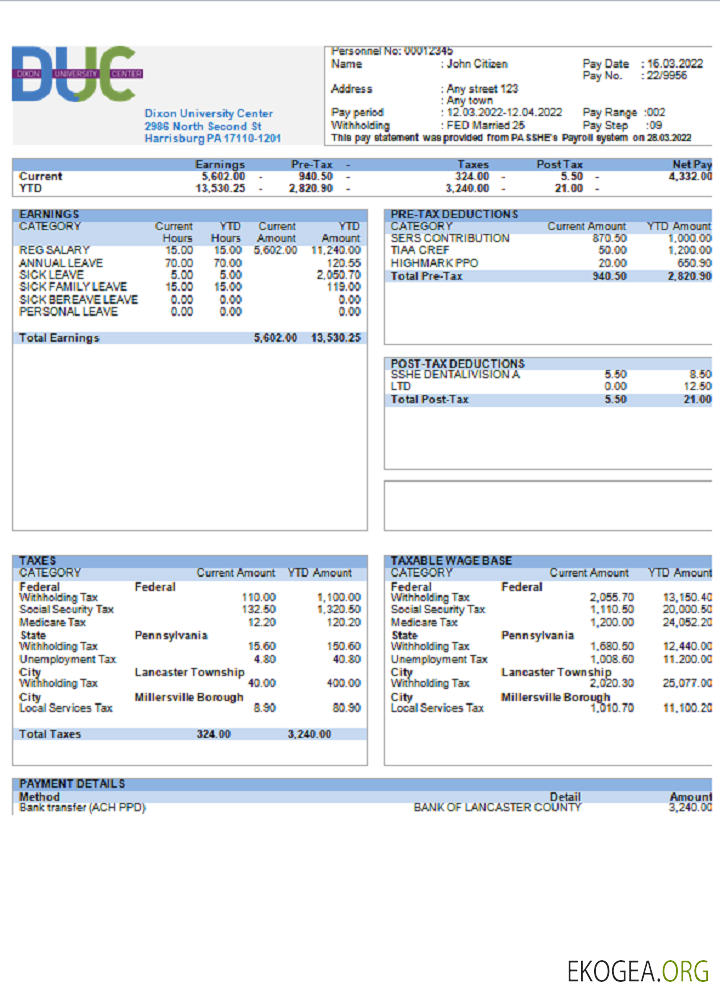Image resolution: width=720 pixels, height=1000 pixels.
Task: Select the SSHE DENTAL/VISION A entry
Action: [455, 375]
